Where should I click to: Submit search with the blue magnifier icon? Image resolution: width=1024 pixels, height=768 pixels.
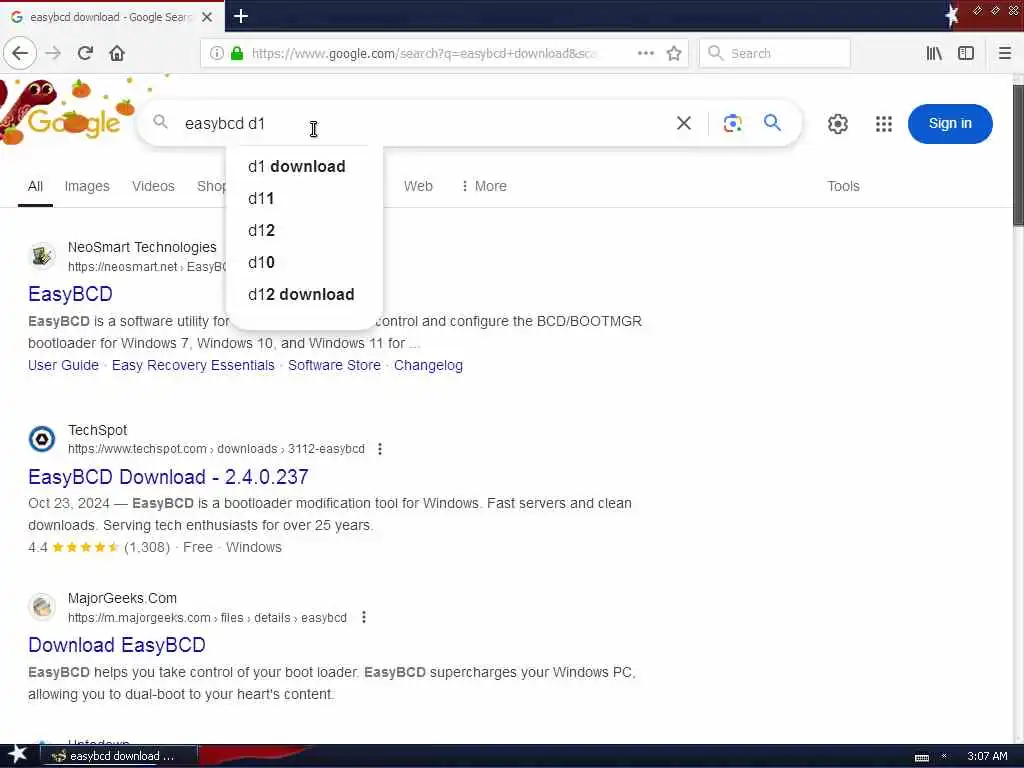pos(773,123)
